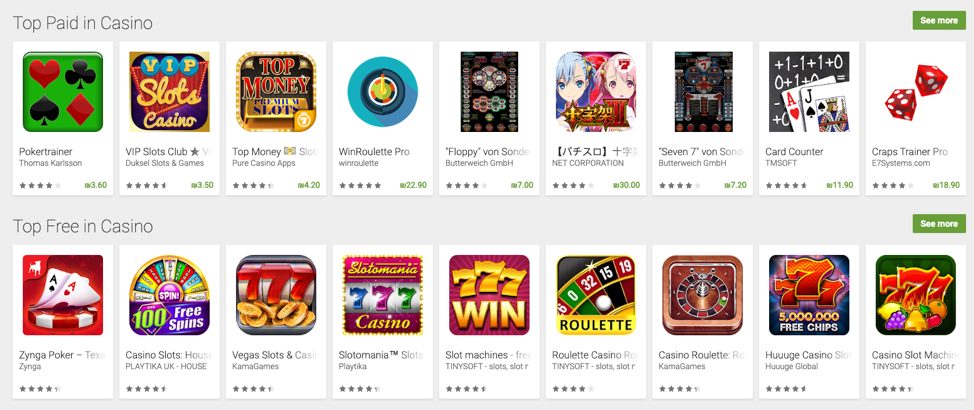
Task: Open the Casino Slots: House 100 Free Spins thumbnail
Action: [x=170, y=295]
